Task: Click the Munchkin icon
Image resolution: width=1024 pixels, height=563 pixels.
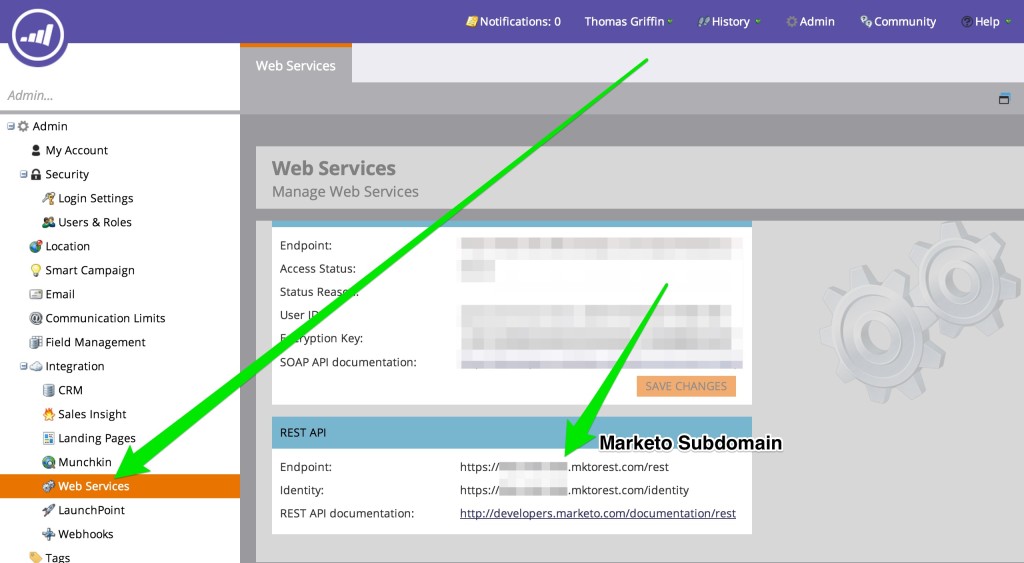Action: pyautogui.click(x=48, y=462)
